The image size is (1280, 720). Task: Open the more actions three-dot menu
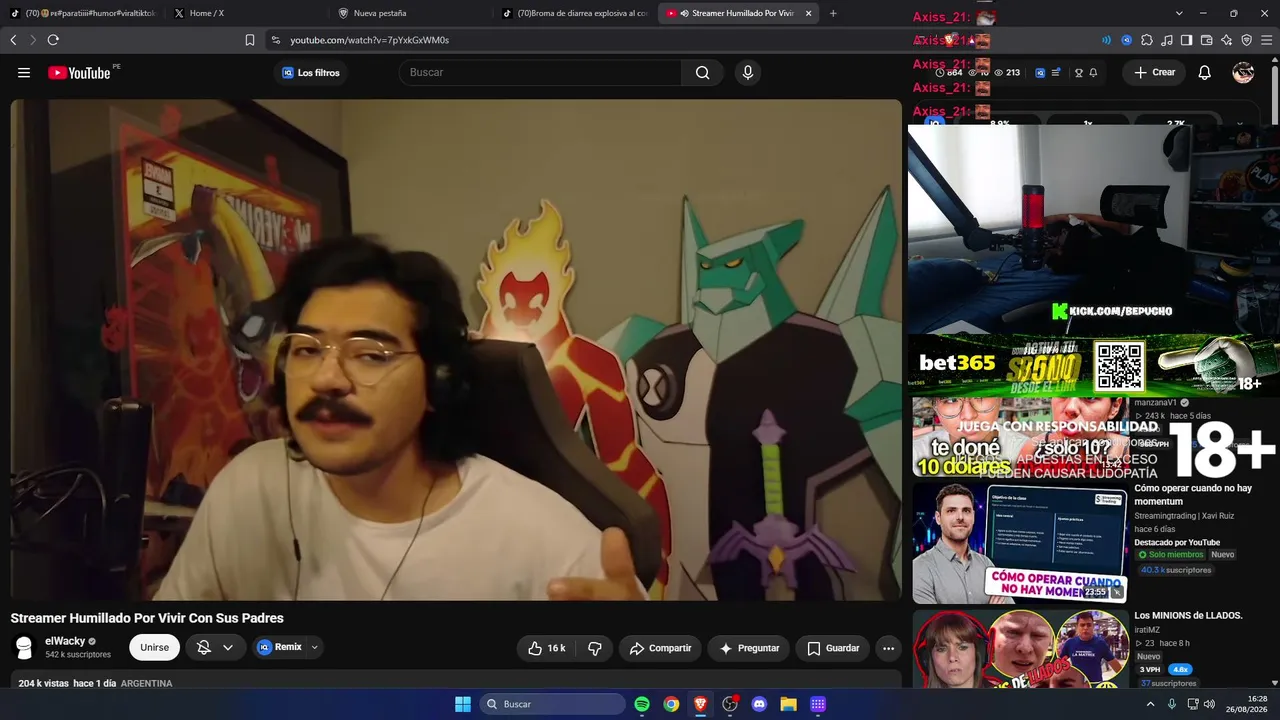(x=888, y=648)
